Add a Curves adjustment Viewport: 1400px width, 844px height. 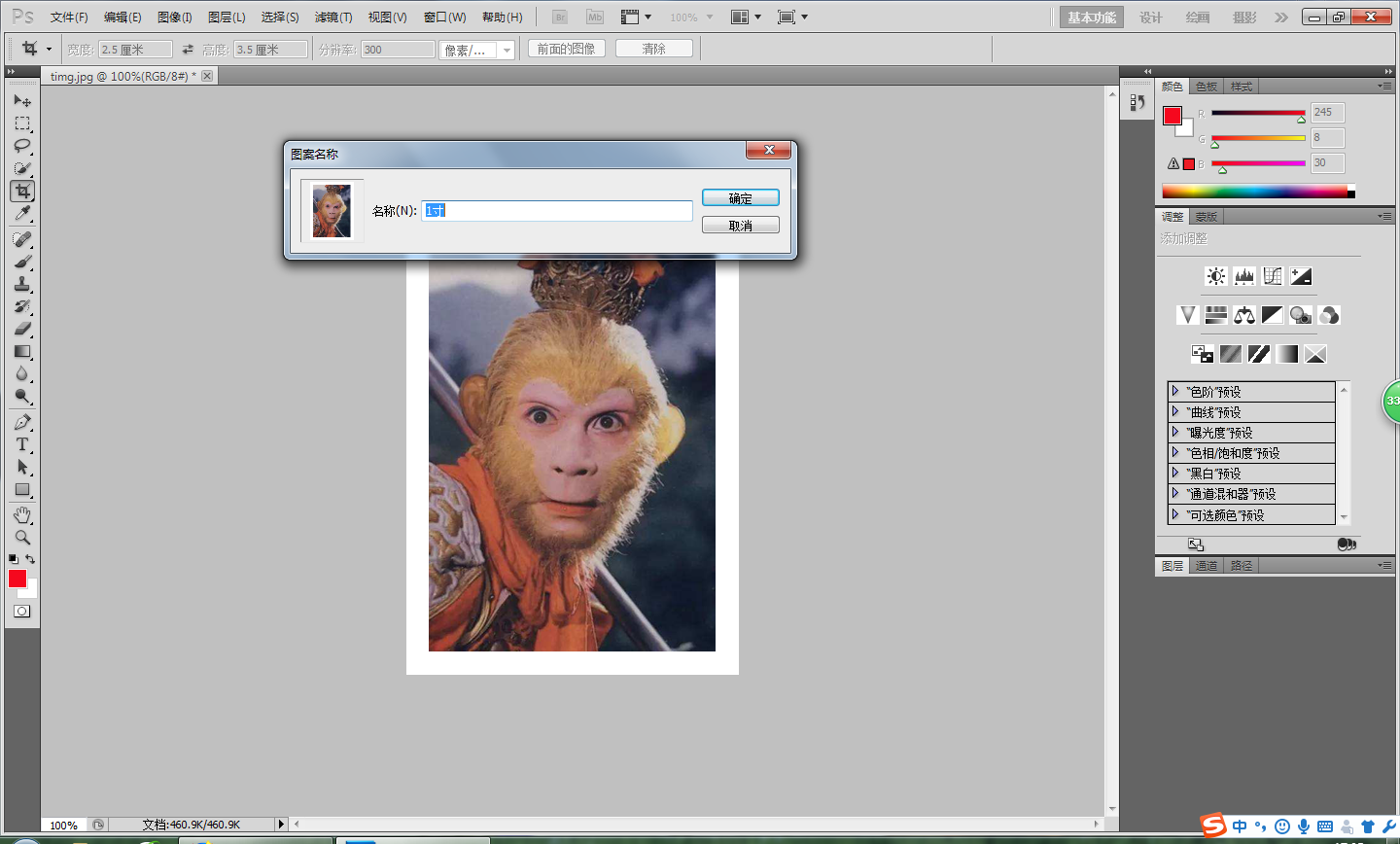(x=1273, y=276)
